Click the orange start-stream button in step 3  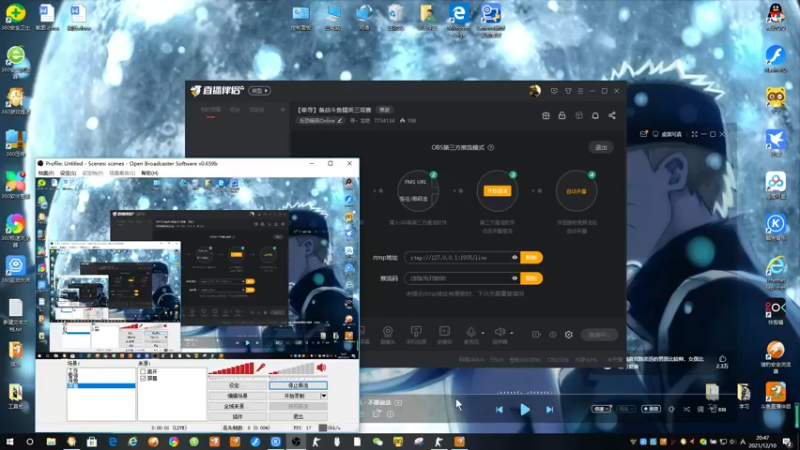click(x=497, y=191)
